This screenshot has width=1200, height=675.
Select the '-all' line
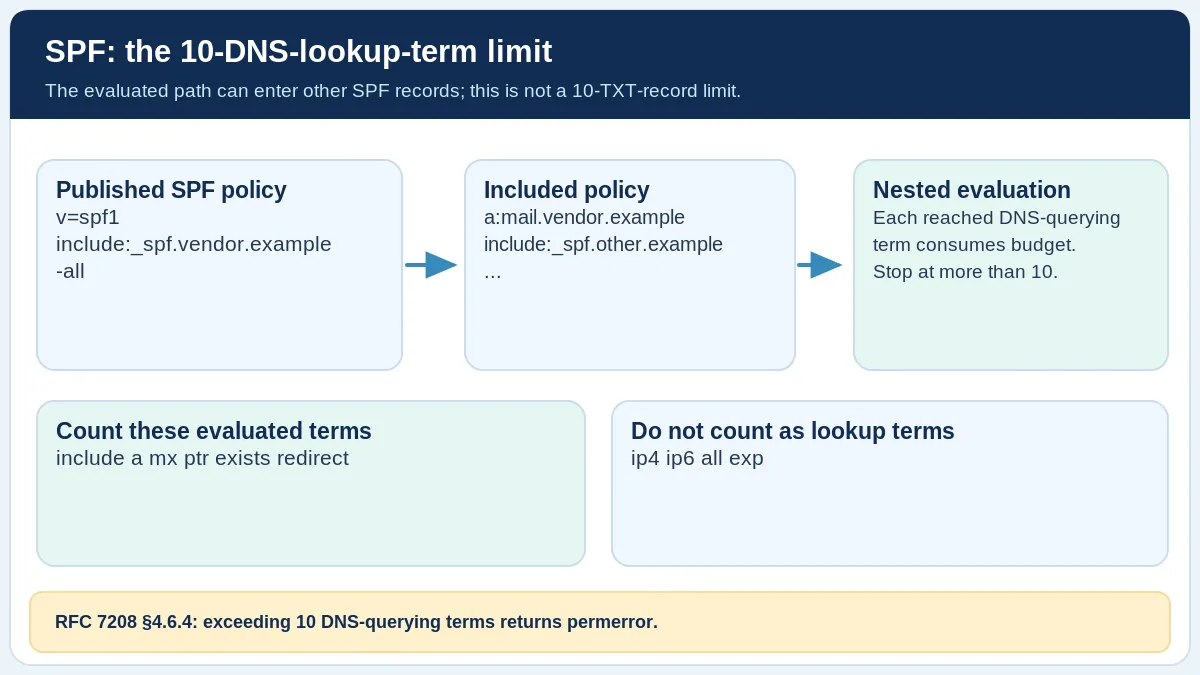pyautogui.click(x=70, y=271)
